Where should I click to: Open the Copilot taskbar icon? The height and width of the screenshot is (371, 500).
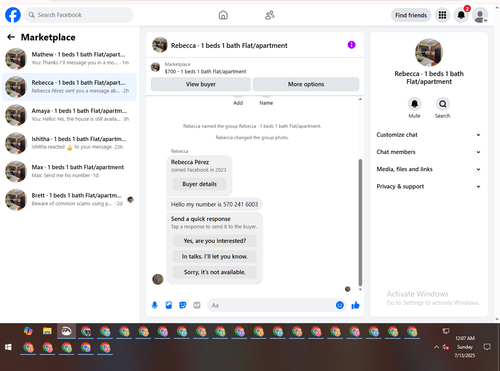pos(28,331)
